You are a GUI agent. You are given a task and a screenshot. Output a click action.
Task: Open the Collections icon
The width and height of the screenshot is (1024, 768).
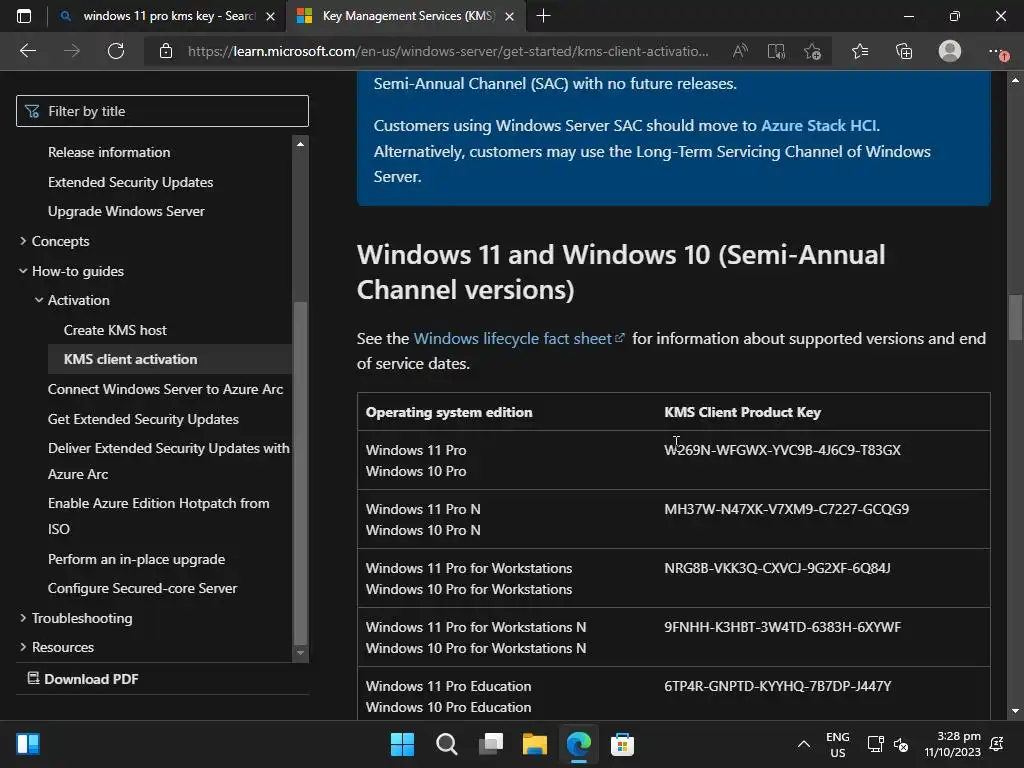tap(904, 51)
